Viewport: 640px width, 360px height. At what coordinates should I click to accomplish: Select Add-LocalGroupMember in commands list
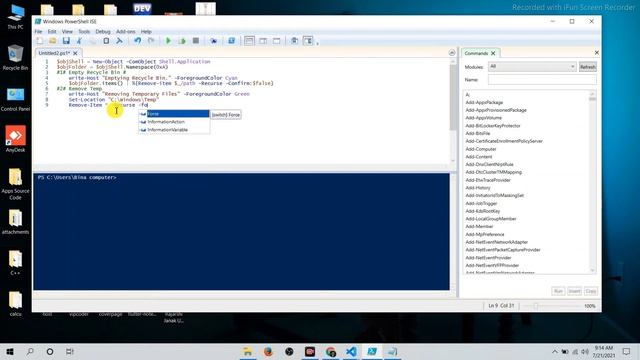(491, 219)
